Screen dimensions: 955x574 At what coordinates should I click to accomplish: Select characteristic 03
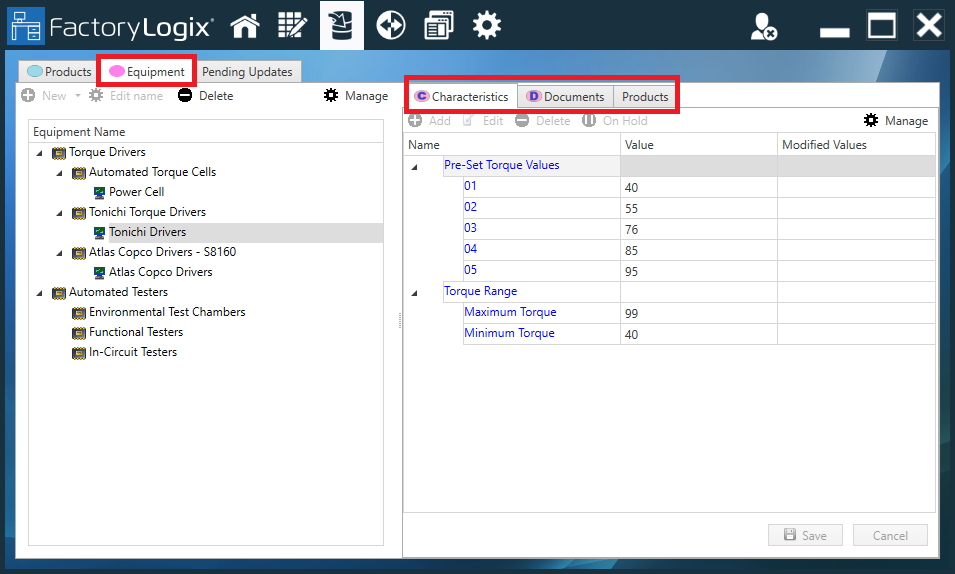(x=470, y=228)
